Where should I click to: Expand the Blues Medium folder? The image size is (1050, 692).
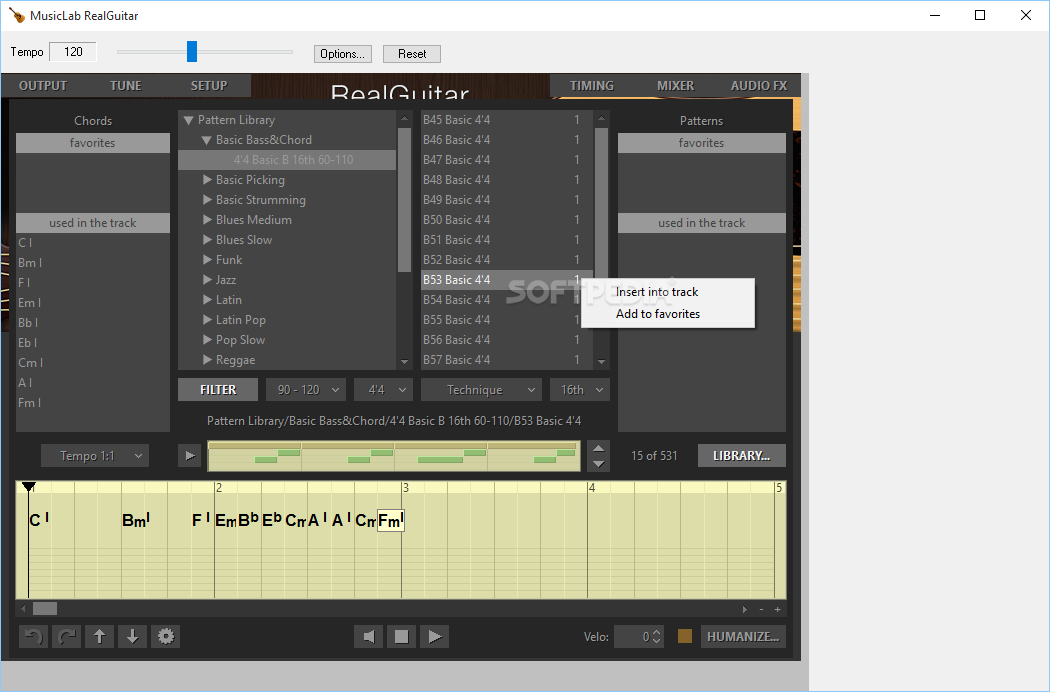click(208, 220)
